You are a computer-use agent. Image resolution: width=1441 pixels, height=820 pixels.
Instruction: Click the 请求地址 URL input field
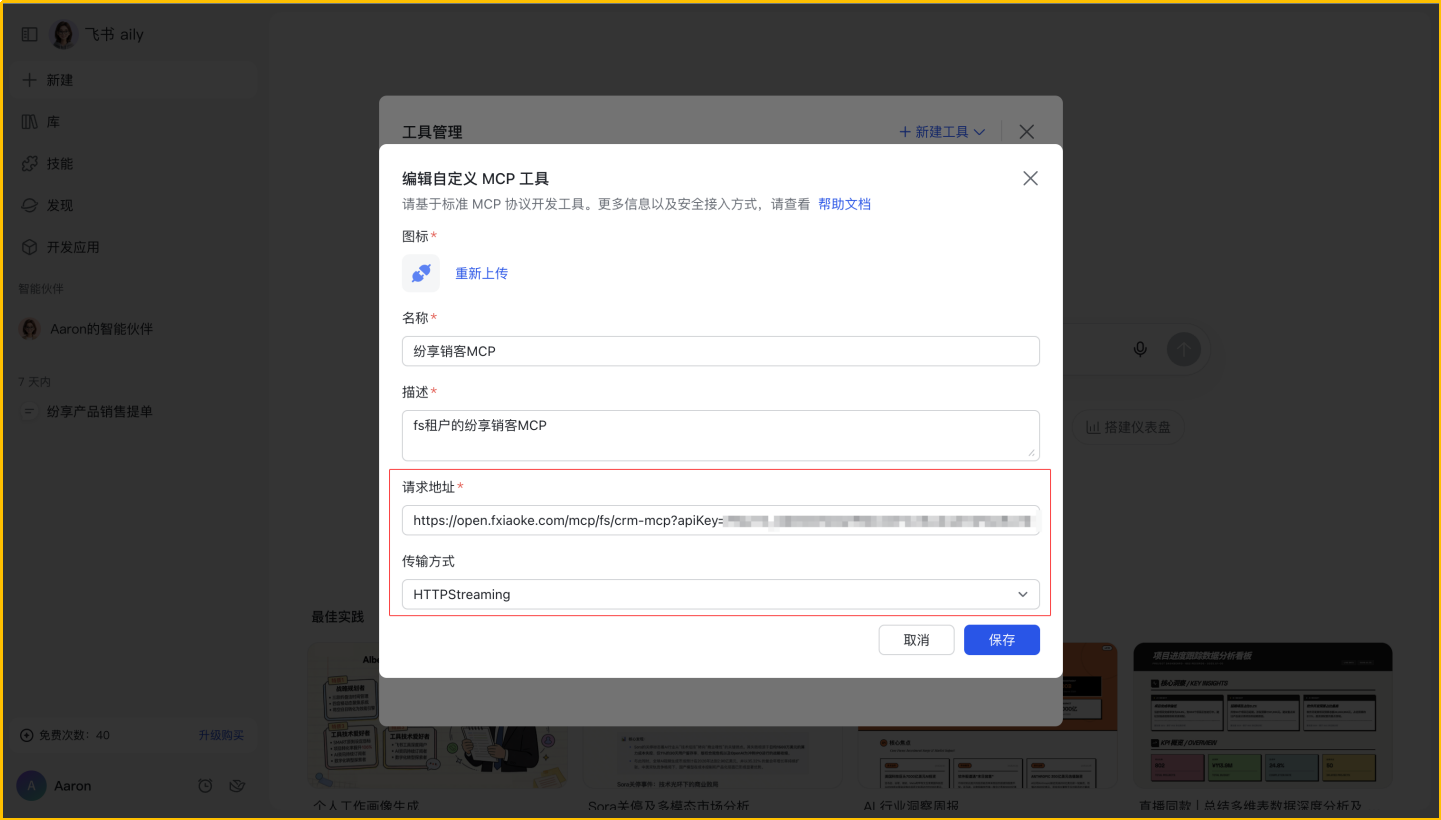click(x=721, y=520)
